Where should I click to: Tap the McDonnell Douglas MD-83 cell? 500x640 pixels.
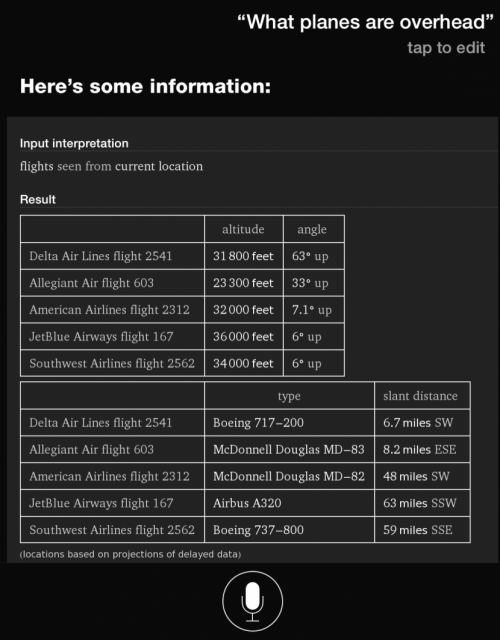tap(289, 449)
